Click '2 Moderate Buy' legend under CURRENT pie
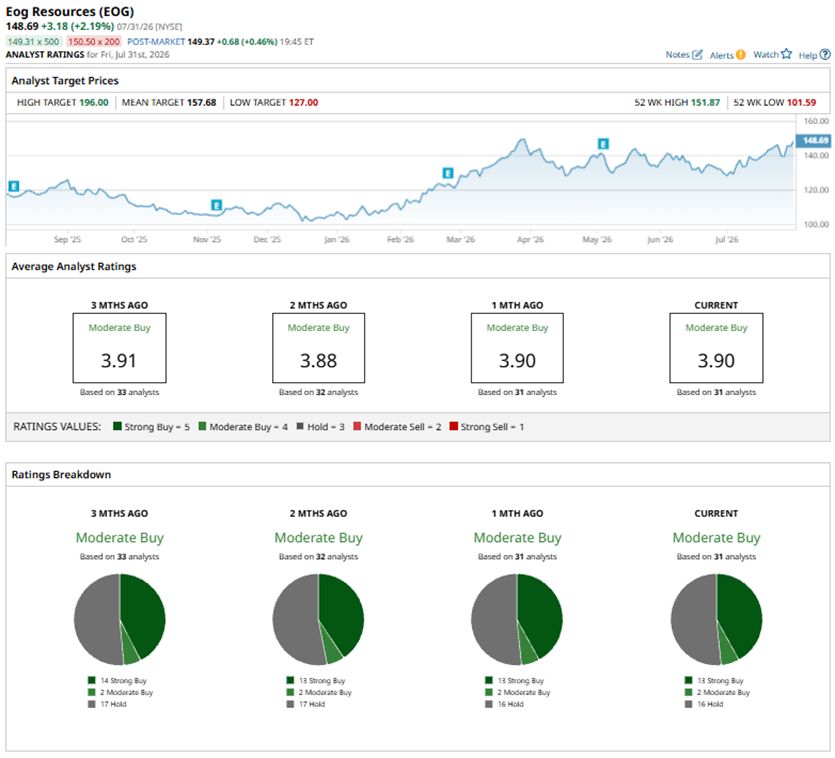The width and height of the screenshot is (835, 758). (717, 692)
